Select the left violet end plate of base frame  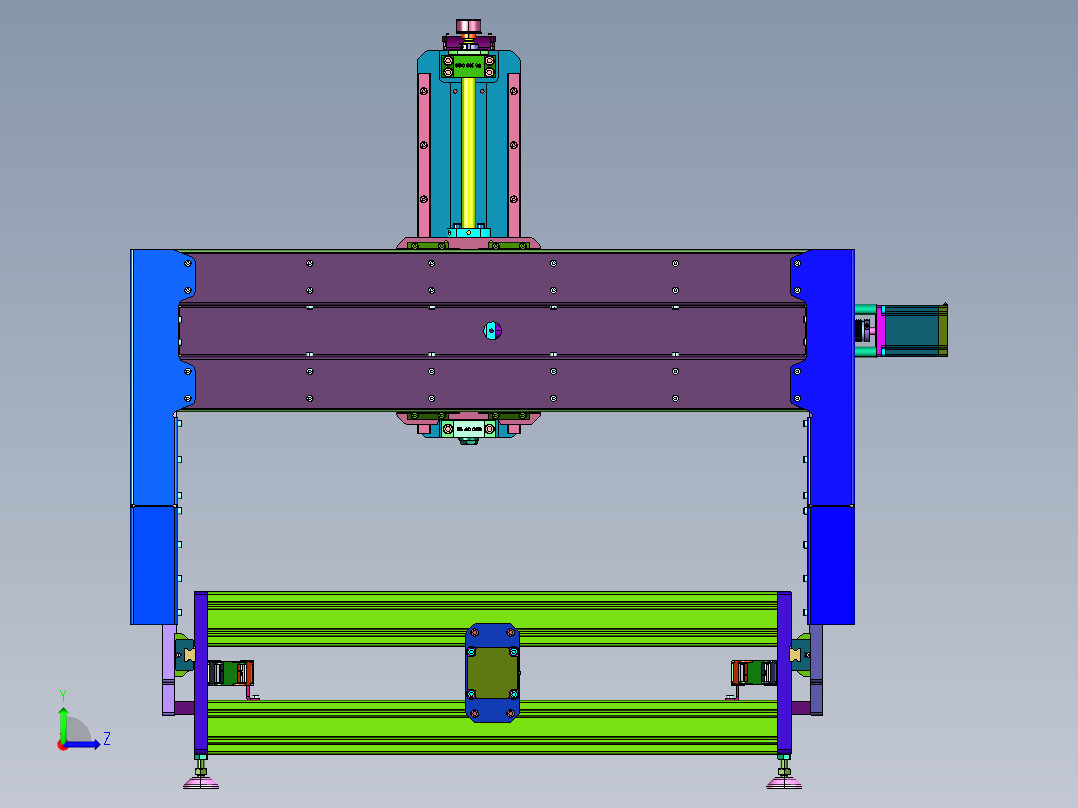click(201, 672)
